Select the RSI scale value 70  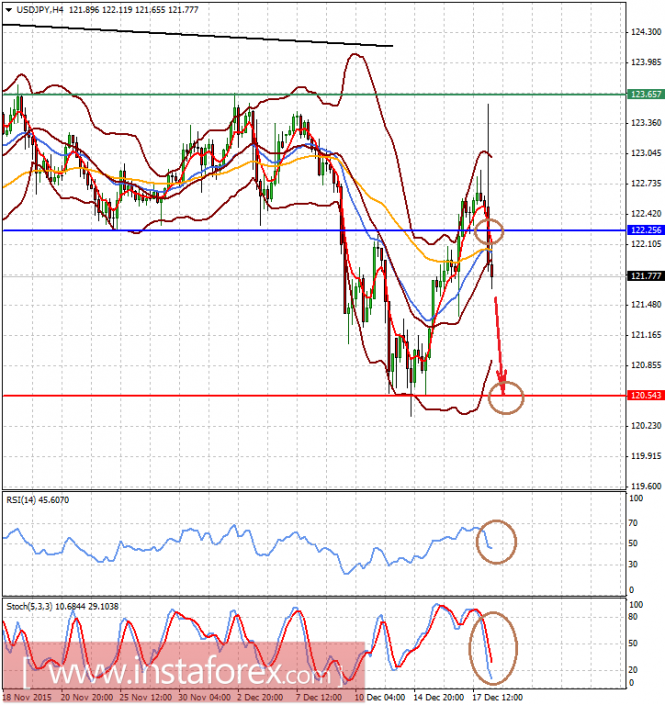pyautogui.click(x=633, y=523)
